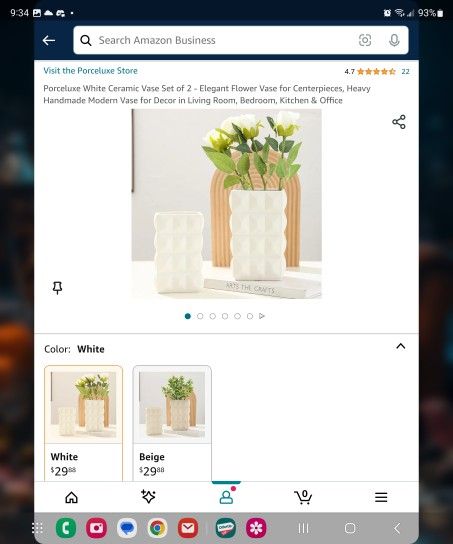Open the 22 customer ratings

405,71
